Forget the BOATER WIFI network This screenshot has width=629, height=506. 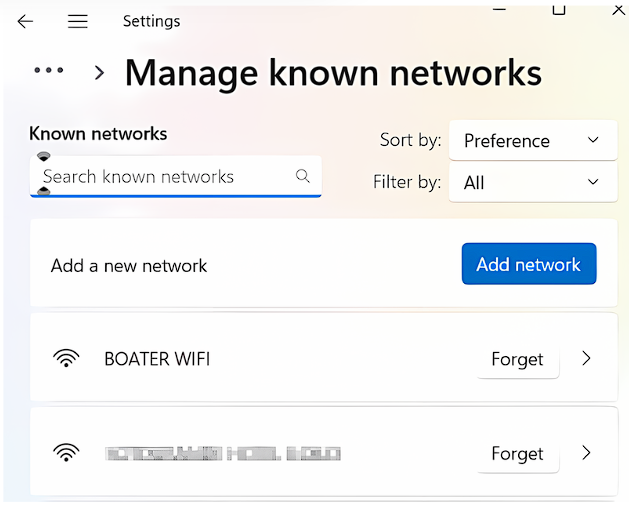click(x=517, y=360)
